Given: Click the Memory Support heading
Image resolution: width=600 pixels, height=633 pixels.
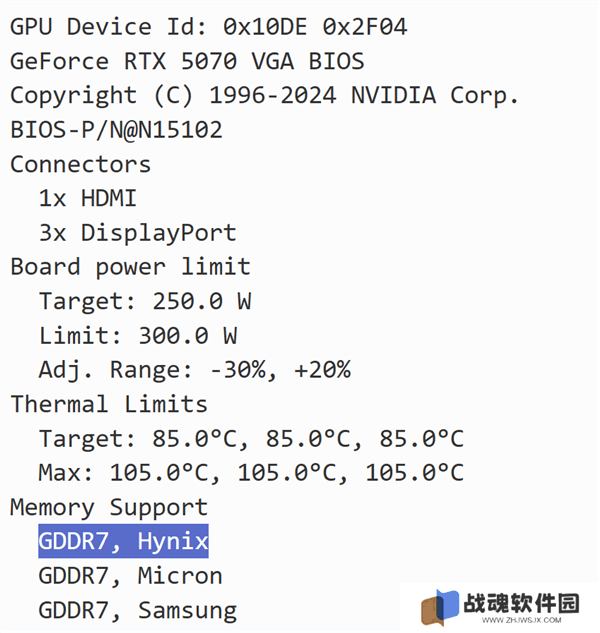Looking at the screenshot, I should tap(109, 508).
